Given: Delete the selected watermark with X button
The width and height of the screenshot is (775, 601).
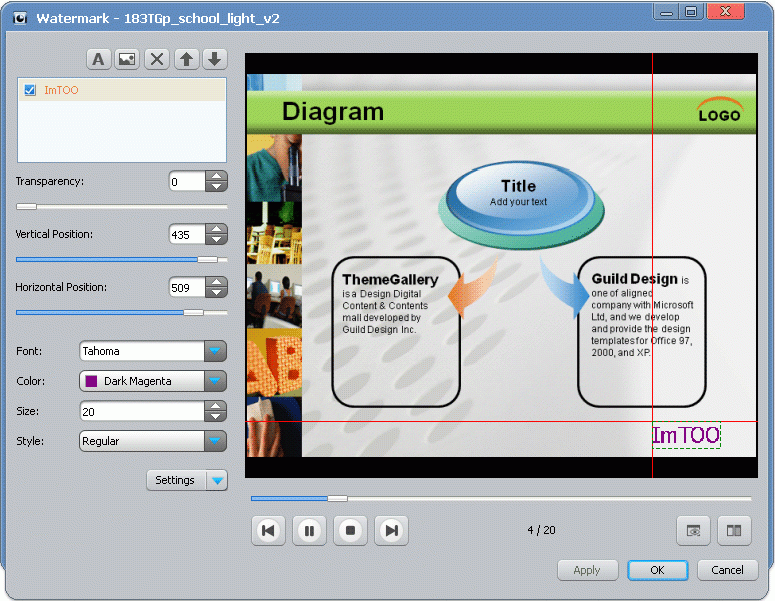Looking at the screenshot, I should tap(157, 59).
